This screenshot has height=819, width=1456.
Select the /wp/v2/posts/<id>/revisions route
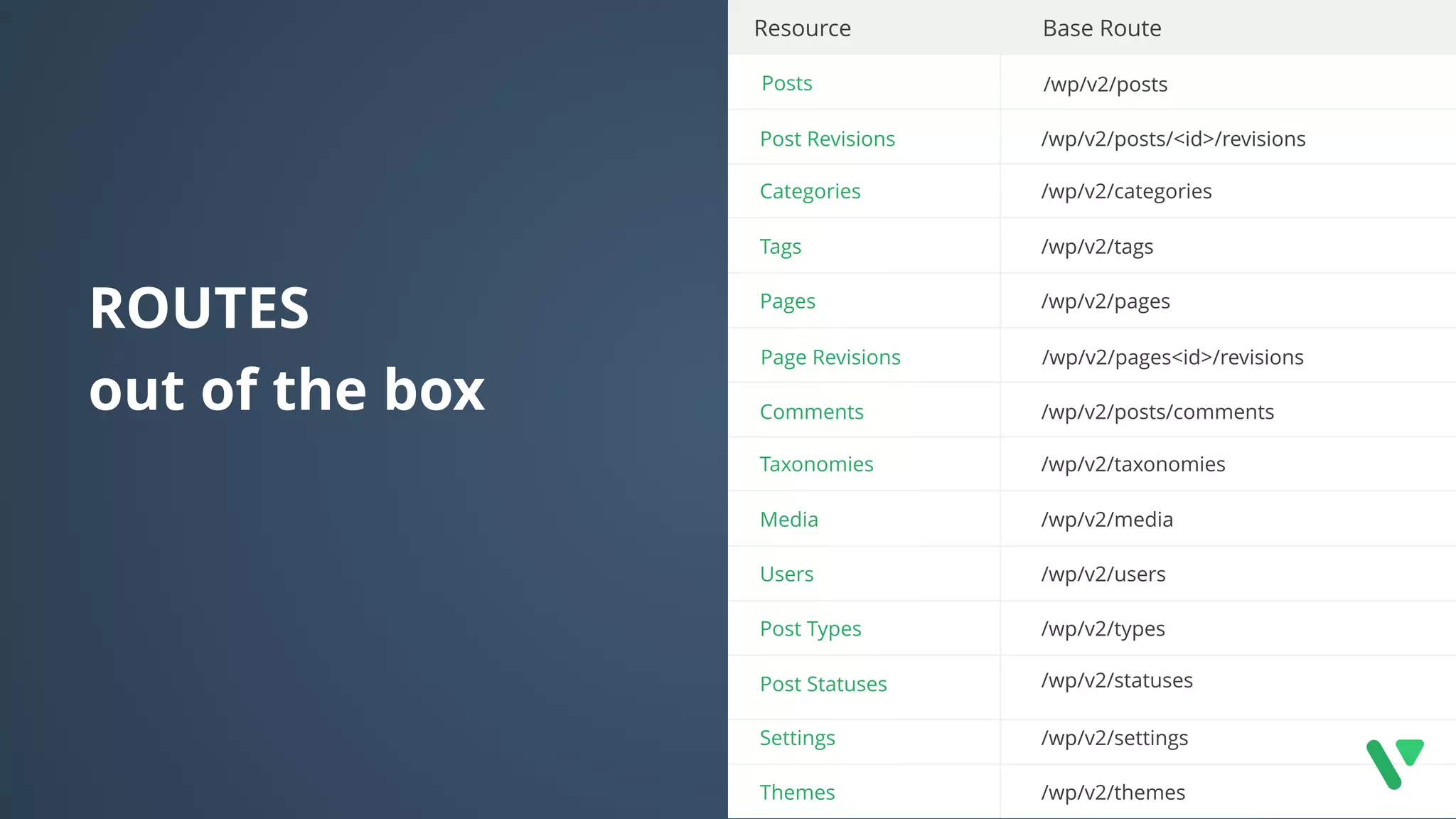click(1173, 139)
